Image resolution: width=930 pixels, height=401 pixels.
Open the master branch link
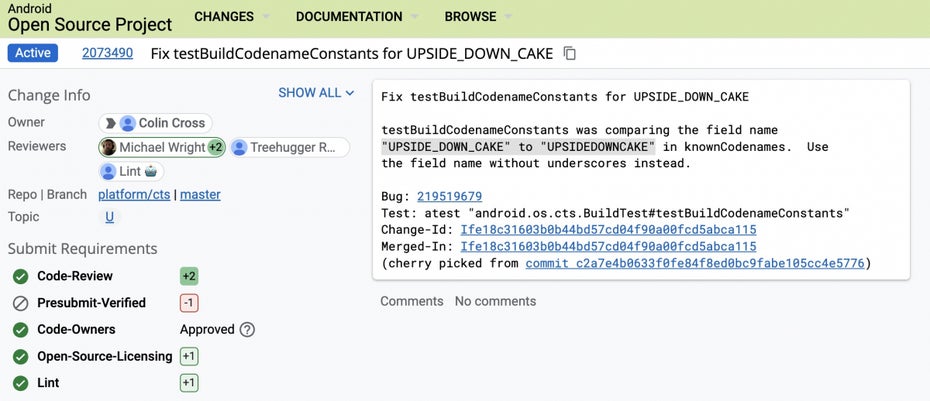click(x=200, y=195)
